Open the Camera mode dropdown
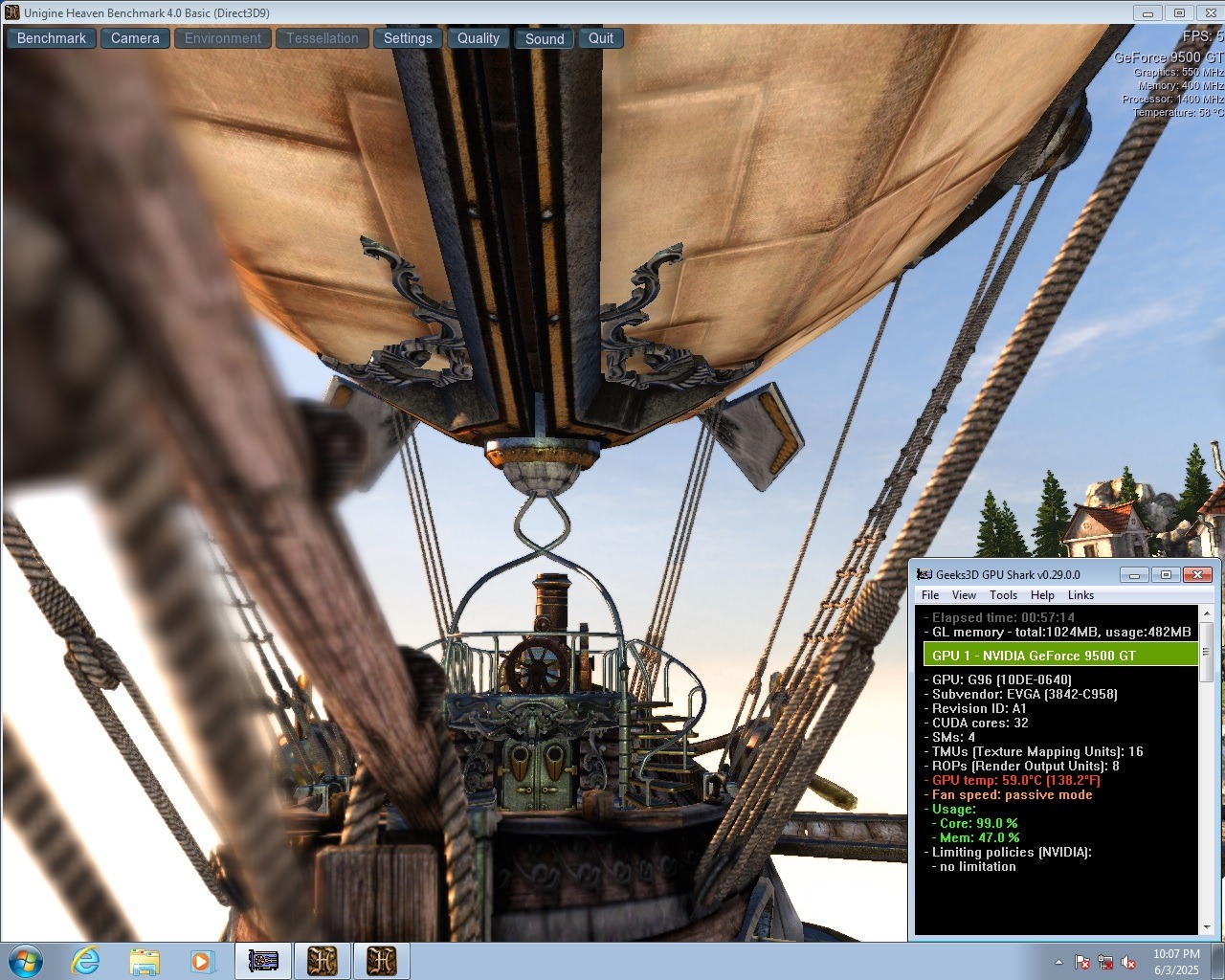 tap(135, 38)
